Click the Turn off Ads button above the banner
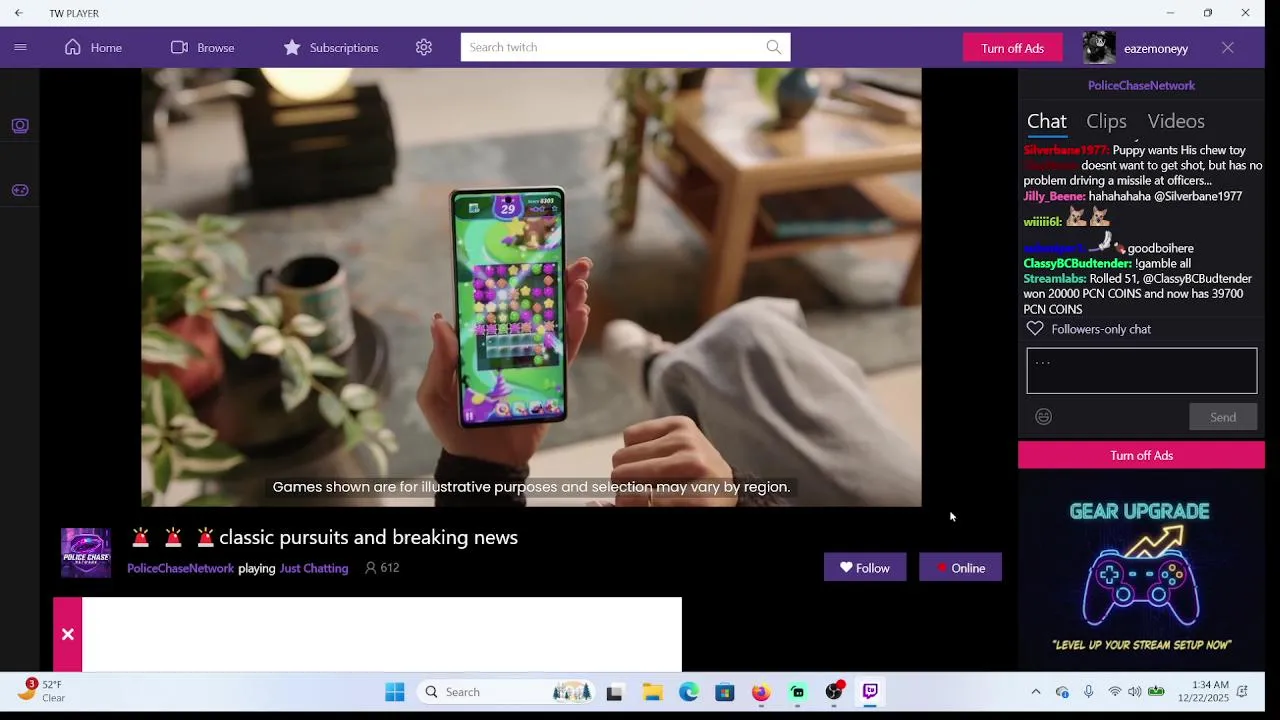The height and width of the screenshot is (720, 1280). 1141,455
